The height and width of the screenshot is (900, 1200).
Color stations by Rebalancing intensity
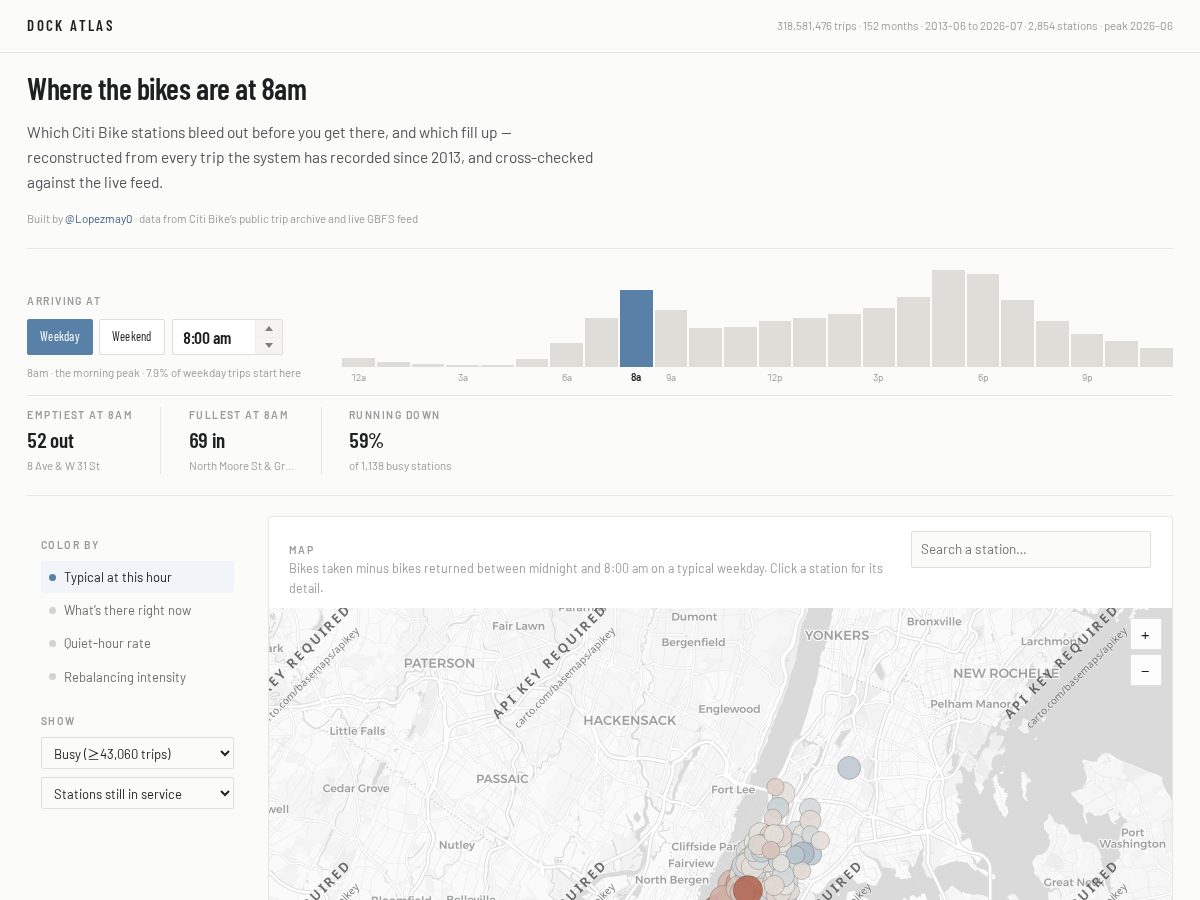(x=137, y=677)
